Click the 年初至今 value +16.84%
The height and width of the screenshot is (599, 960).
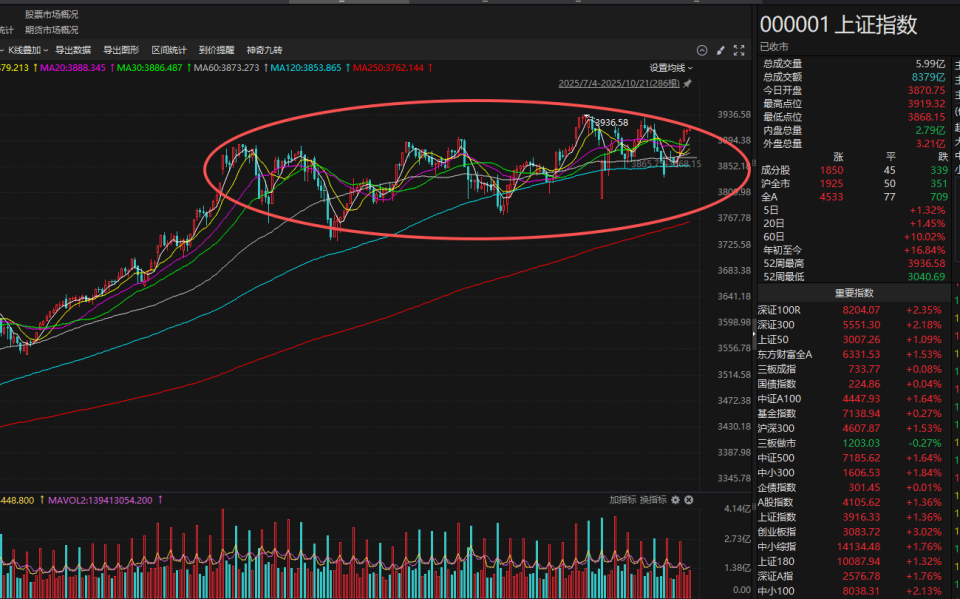[x=924, y=250]
